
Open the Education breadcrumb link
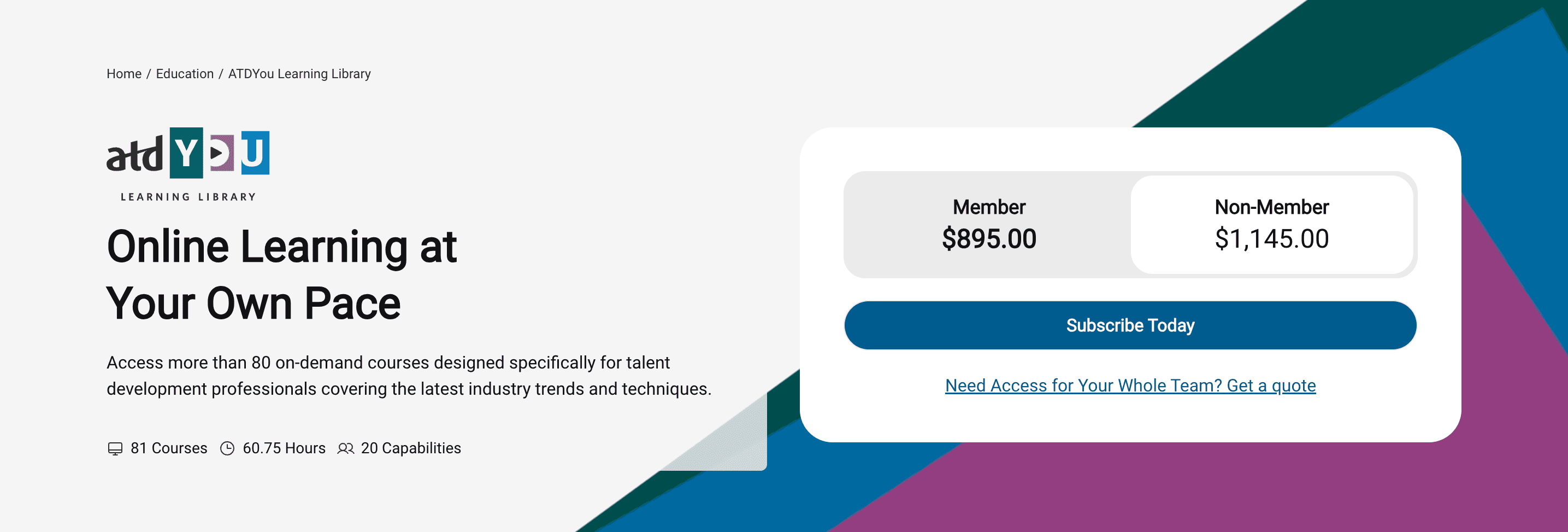click(x=185, y=74)
